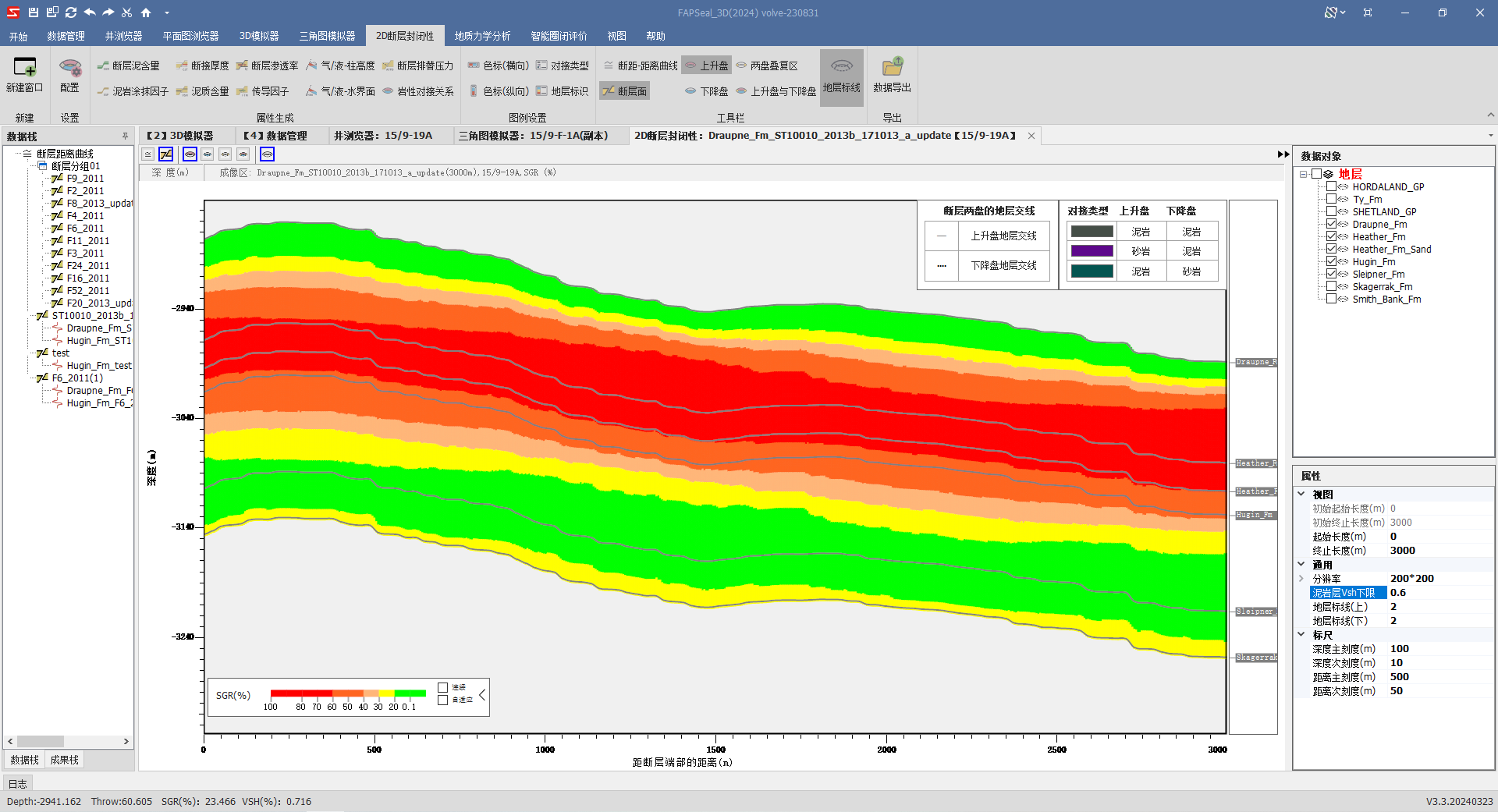
Task: Open the 地质力学分析 ribbon tab
Action: pyautogui.click(x=482, y=37)
